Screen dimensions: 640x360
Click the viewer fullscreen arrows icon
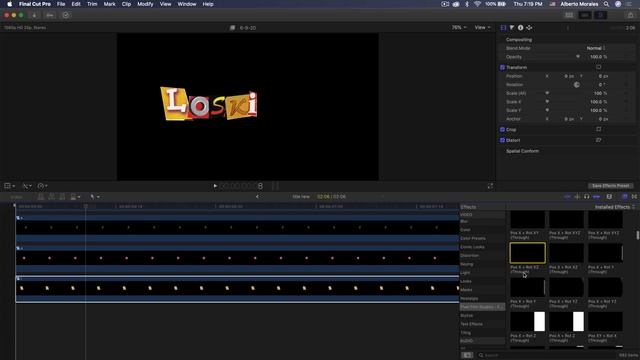point(490,186)
